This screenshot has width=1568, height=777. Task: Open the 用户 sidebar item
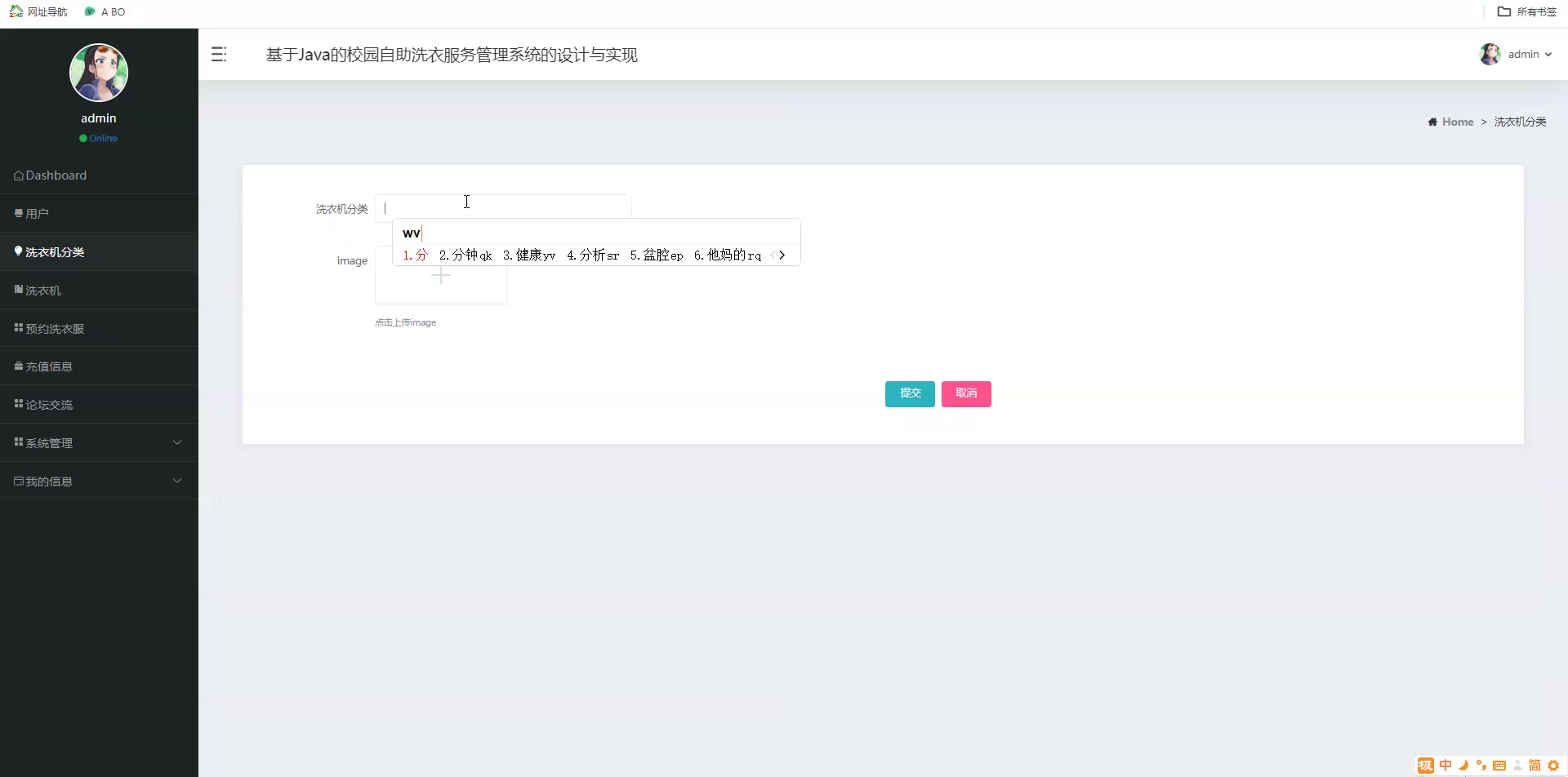(x=99, y=214)
